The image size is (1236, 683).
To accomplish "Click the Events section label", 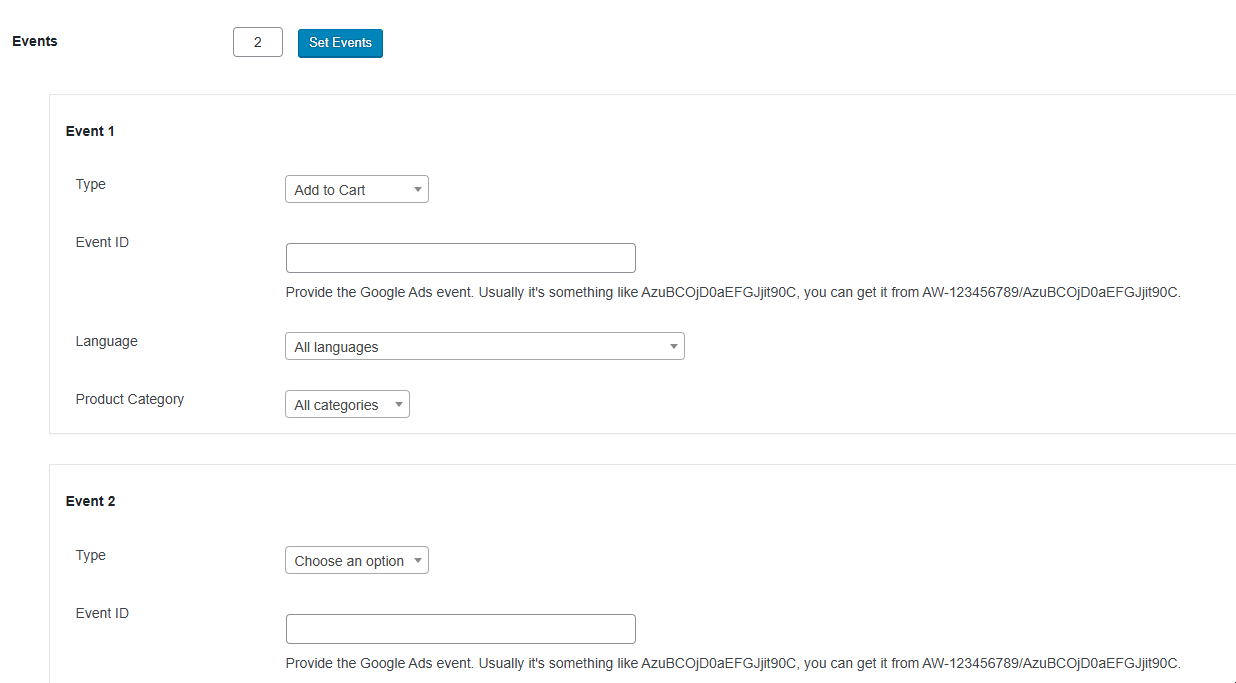I will [x=35, y=42].
